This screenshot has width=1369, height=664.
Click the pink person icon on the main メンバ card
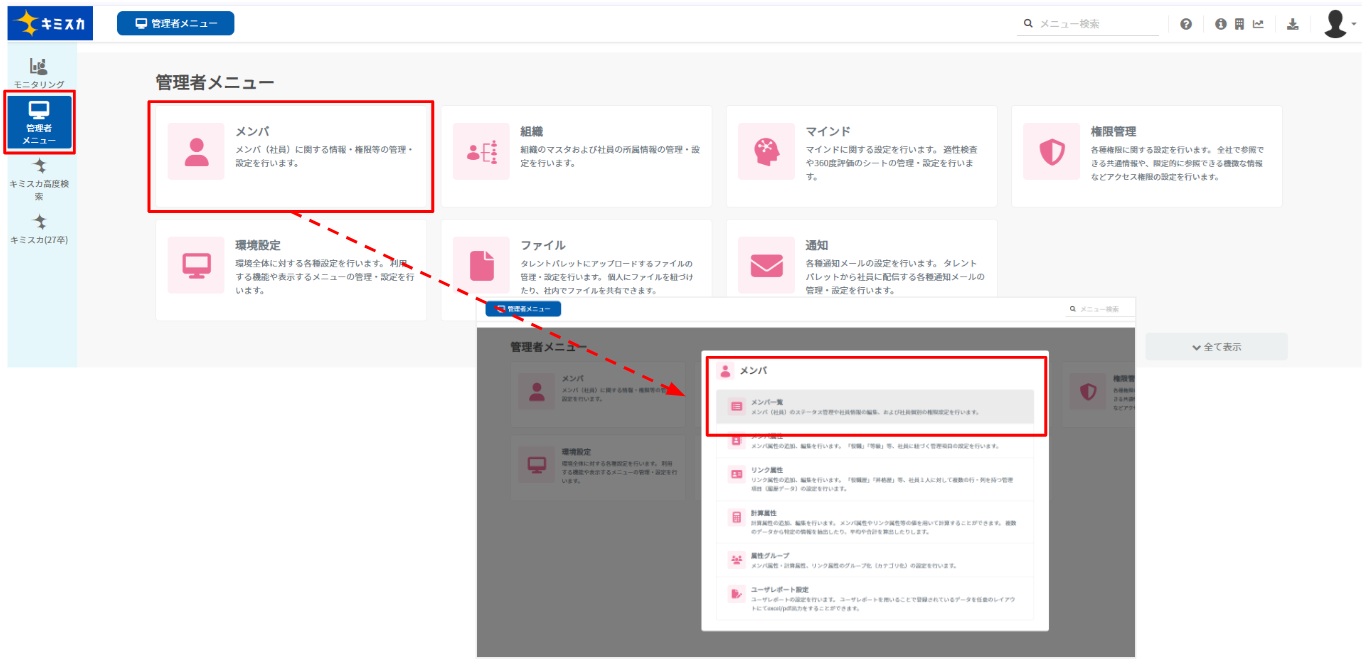click(197, 152)
